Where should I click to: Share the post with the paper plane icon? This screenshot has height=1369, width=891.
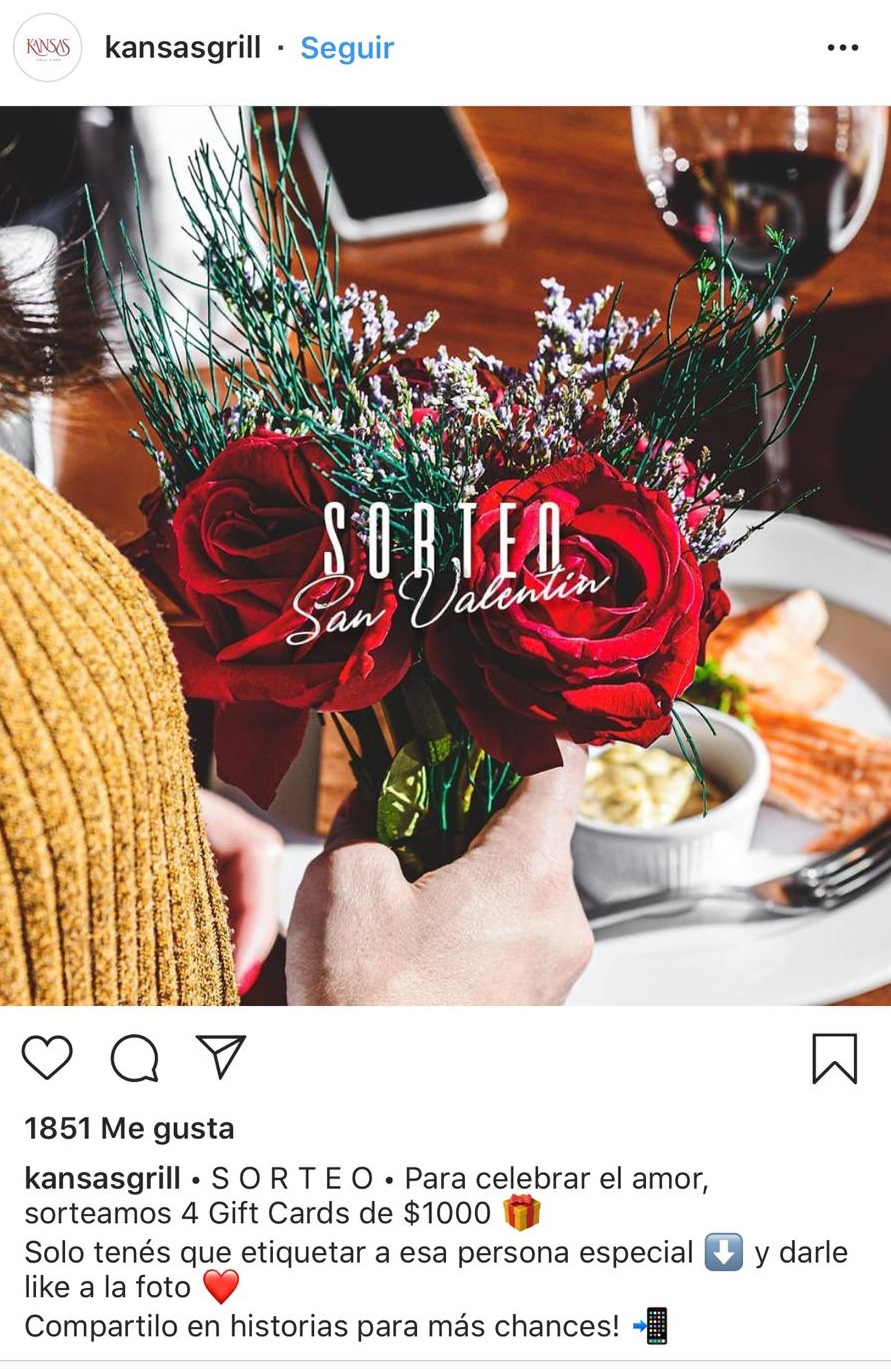click(x=221, y=1056)
